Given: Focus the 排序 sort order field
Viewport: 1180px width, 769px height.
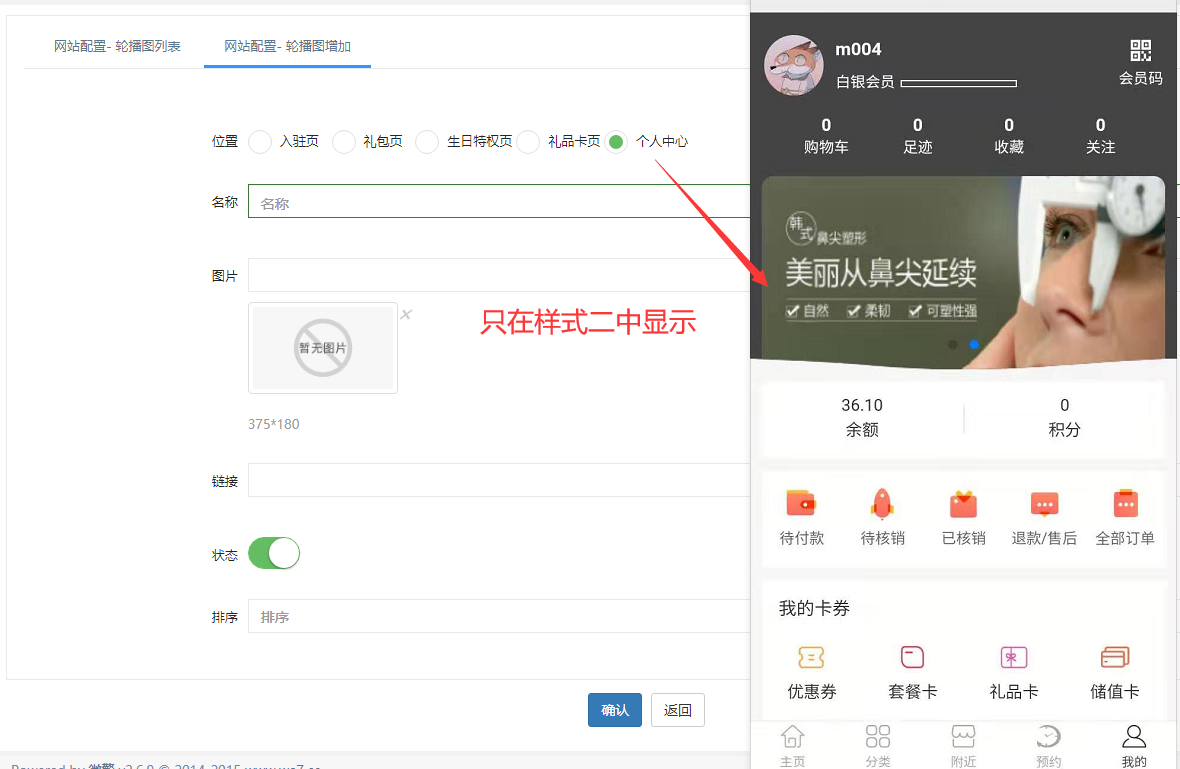Looking at the screenshot, I should pyautogui.click(x=499, y=616).
